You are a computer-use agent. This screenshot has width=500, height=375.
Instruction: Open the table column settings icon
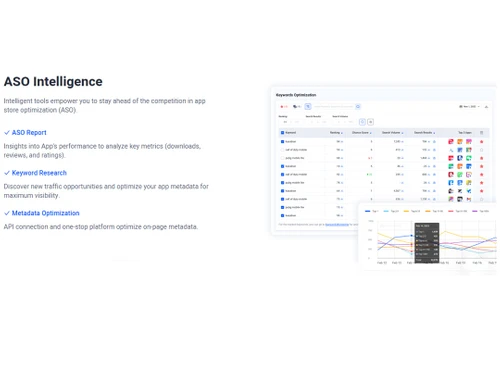481,133
